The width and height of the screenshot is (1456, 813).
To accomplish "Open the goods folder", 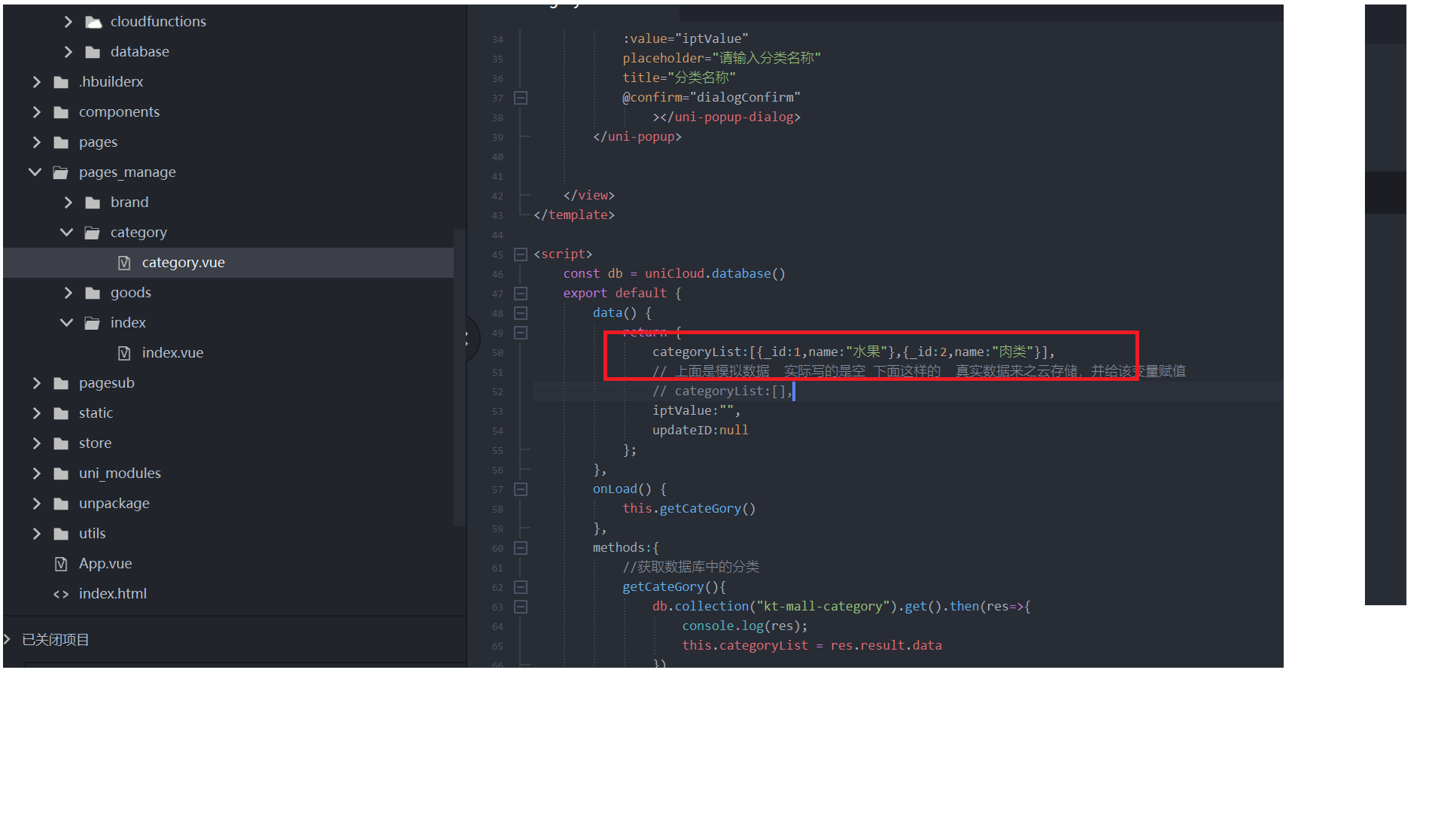I will (131, 293).
